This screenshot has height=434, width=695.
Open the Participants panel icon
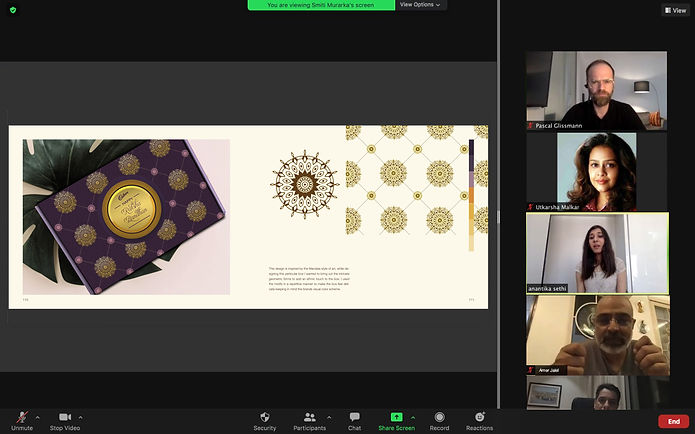pyautogui.click(x=309, y=417)
